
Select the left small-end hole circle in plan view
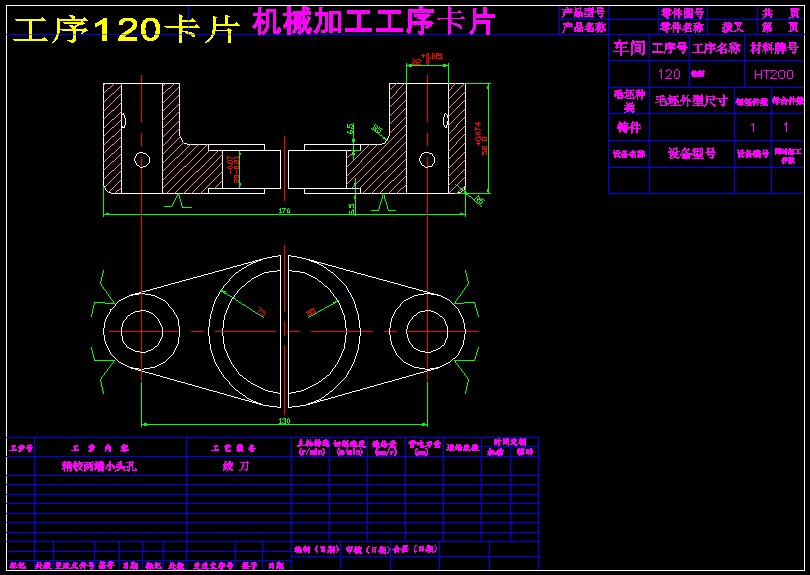(142, 331)
